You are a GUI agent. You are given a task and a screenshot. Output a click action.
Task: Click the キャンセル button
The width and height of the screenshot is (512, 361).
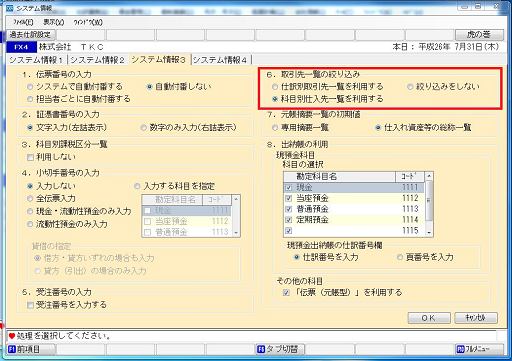point(476,318)
